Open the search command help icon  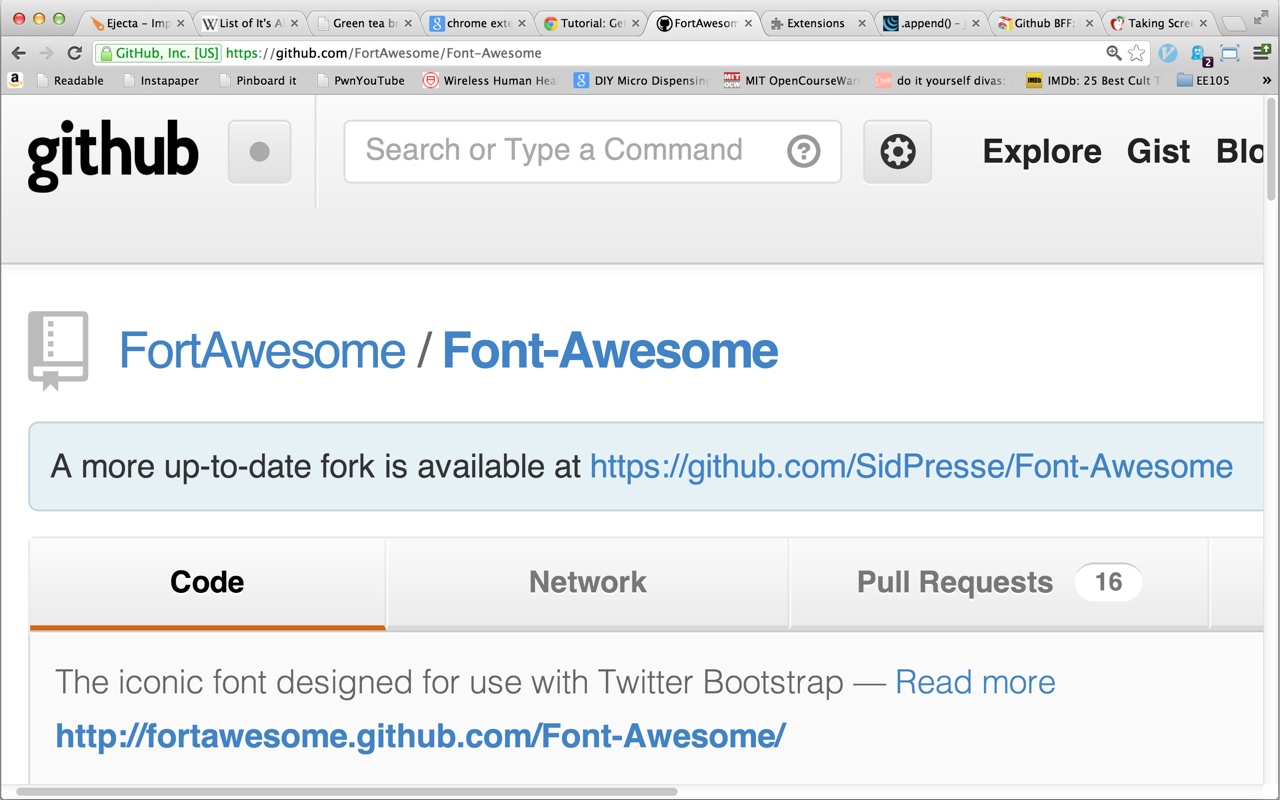pyautogui.click(x=804, y=151)
